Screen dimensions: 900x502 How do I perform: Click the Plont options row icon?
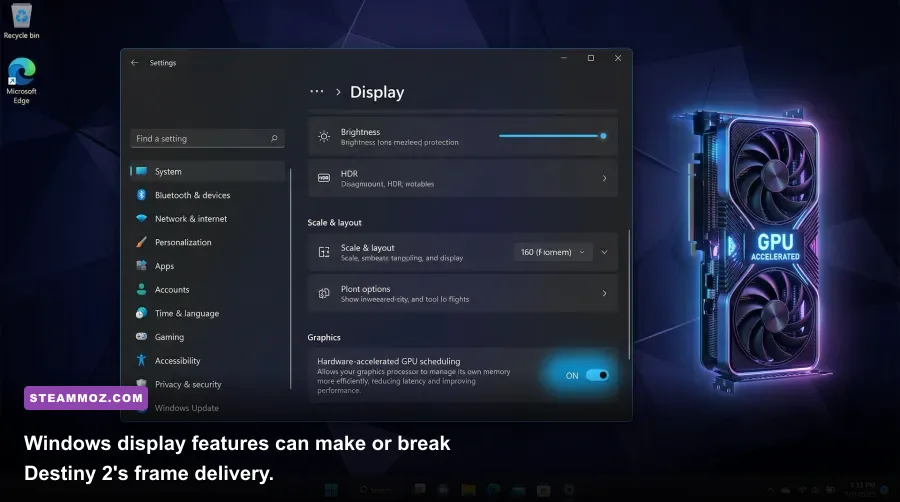324,293
